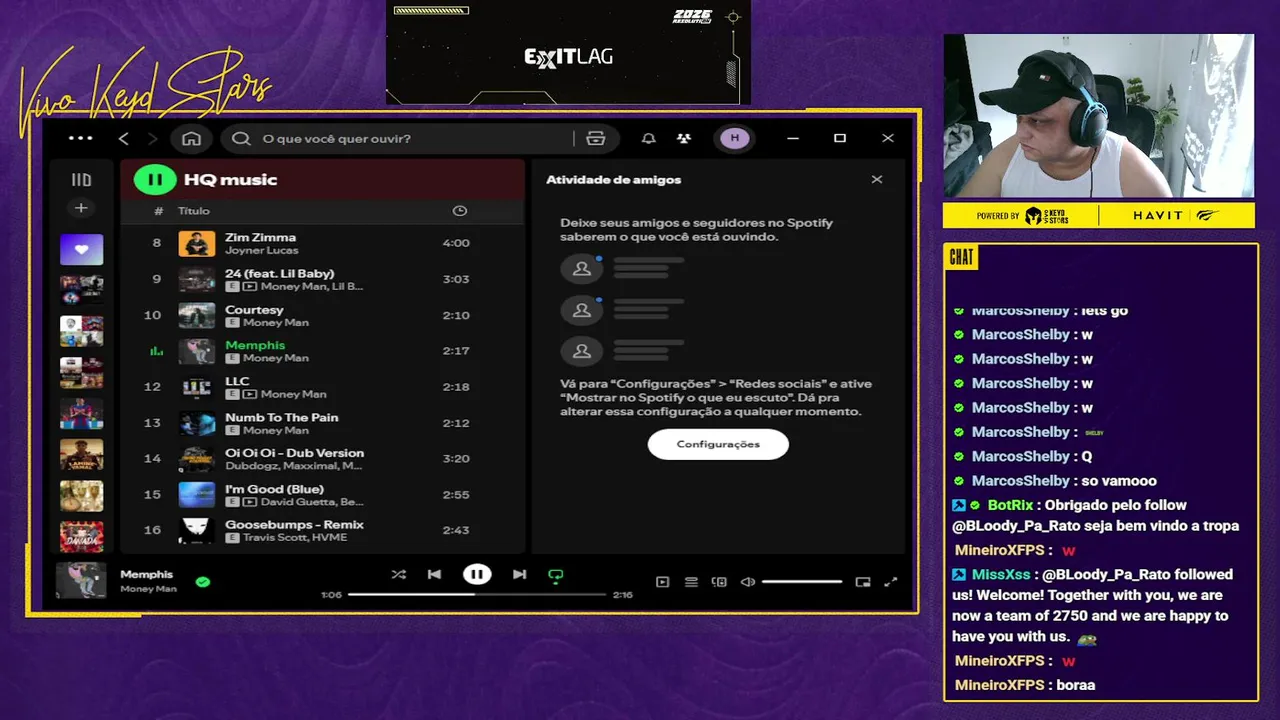Toggle the friend activity icon in the top bar
The image size is (1280, 720).
click(x=683, y=138)
